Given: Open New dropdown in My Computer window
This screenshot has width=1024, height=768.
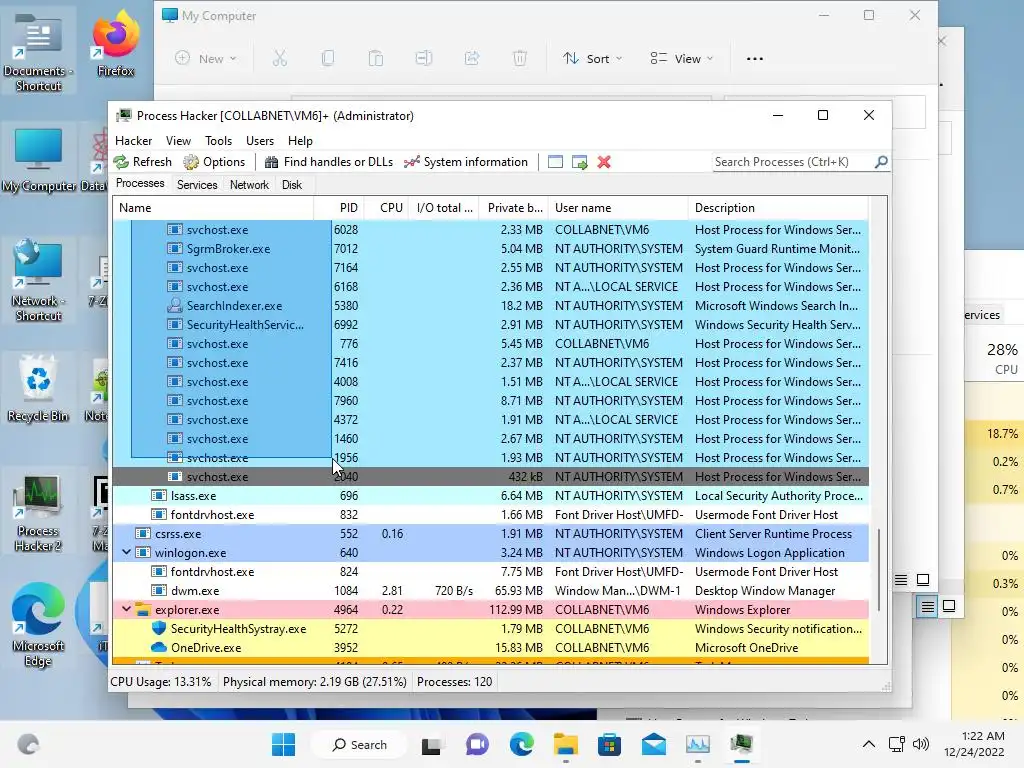Looking at the screenshot, I should click(x=206, y=59).
